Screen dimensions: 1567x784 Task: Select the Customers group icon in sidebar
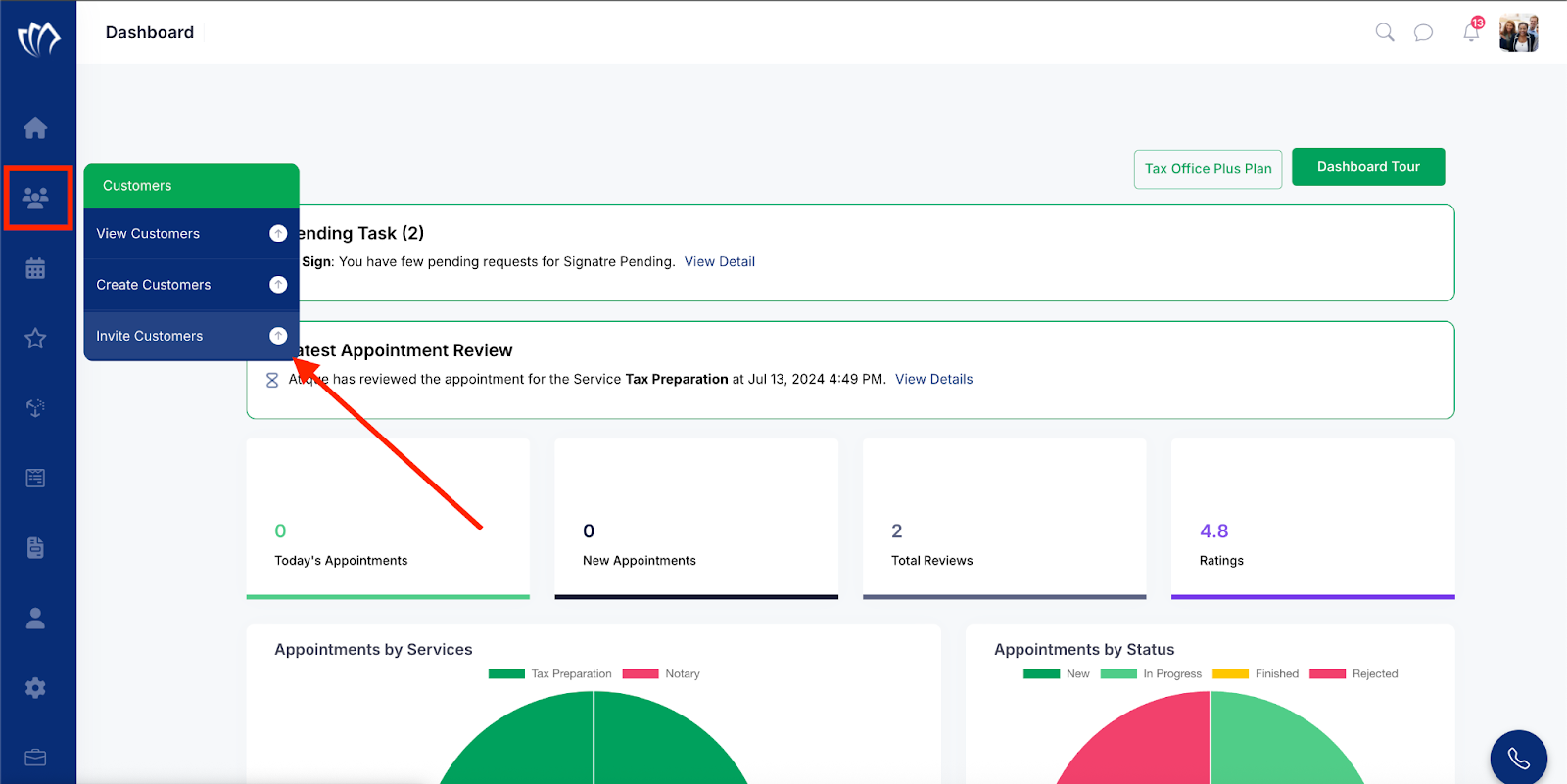(x=35, y=199)
